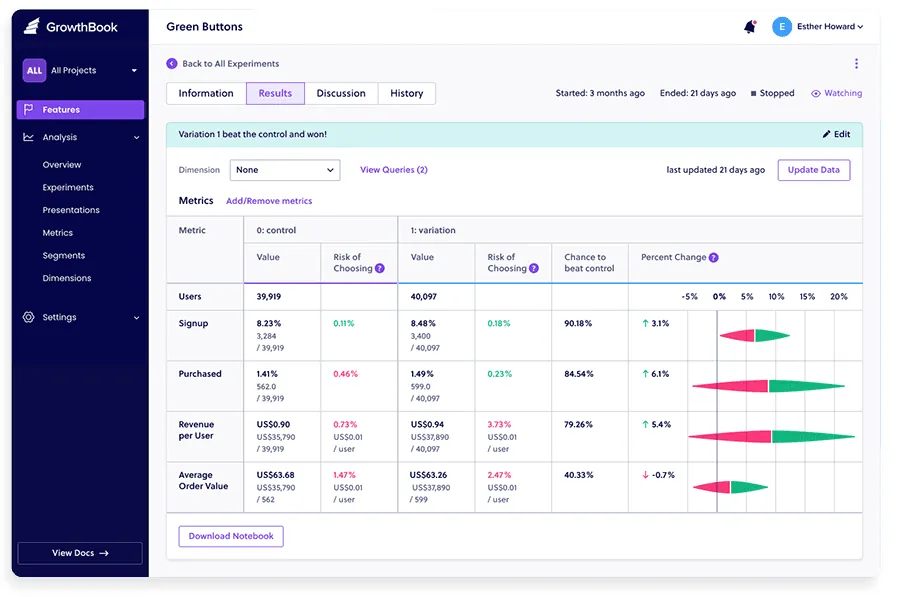Click the Edit button in result banner
Screen dimensions: 900x597
tap(836, 134)
